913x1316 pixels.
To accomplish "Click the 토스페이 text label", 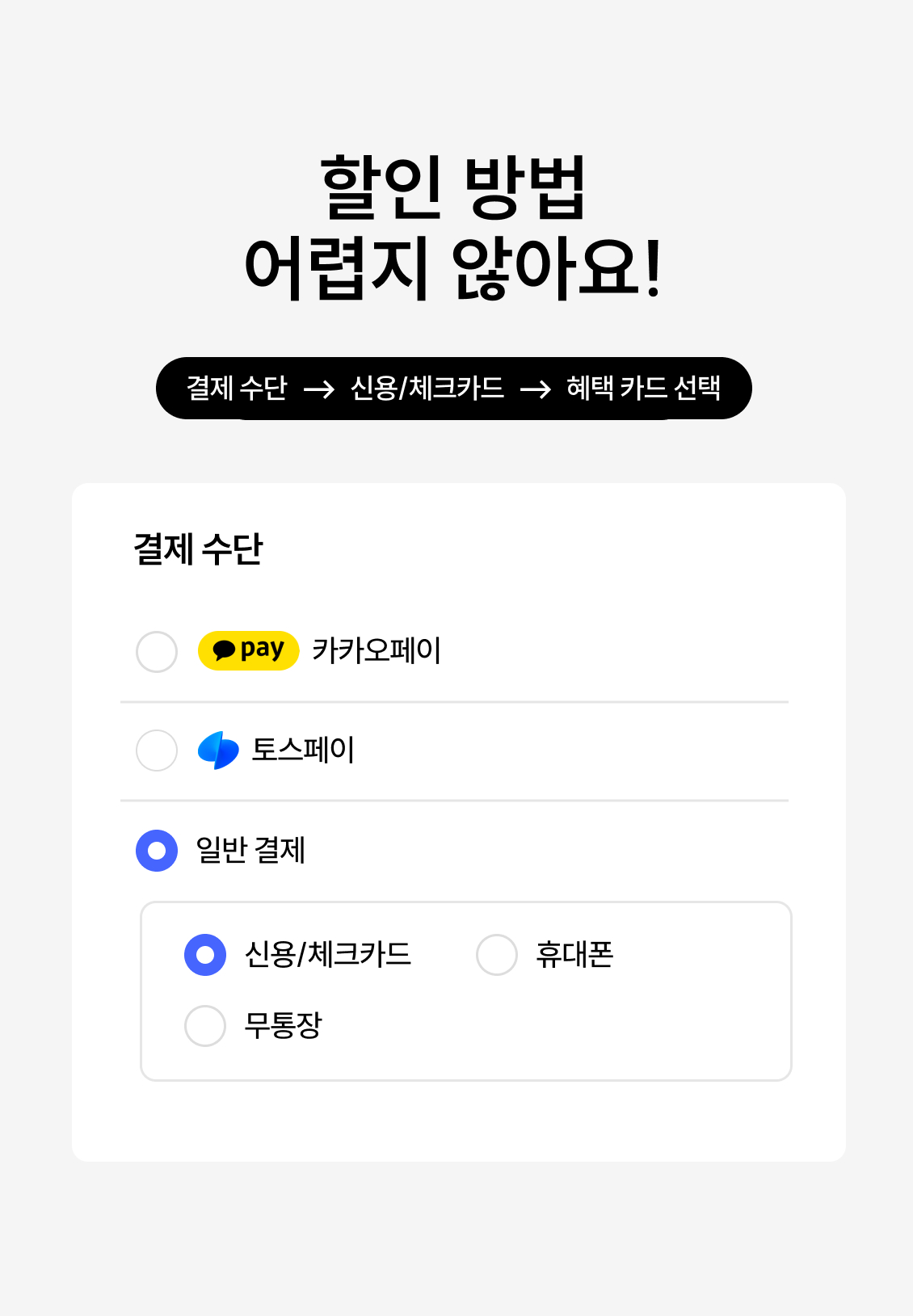I will tap(303, 750).
